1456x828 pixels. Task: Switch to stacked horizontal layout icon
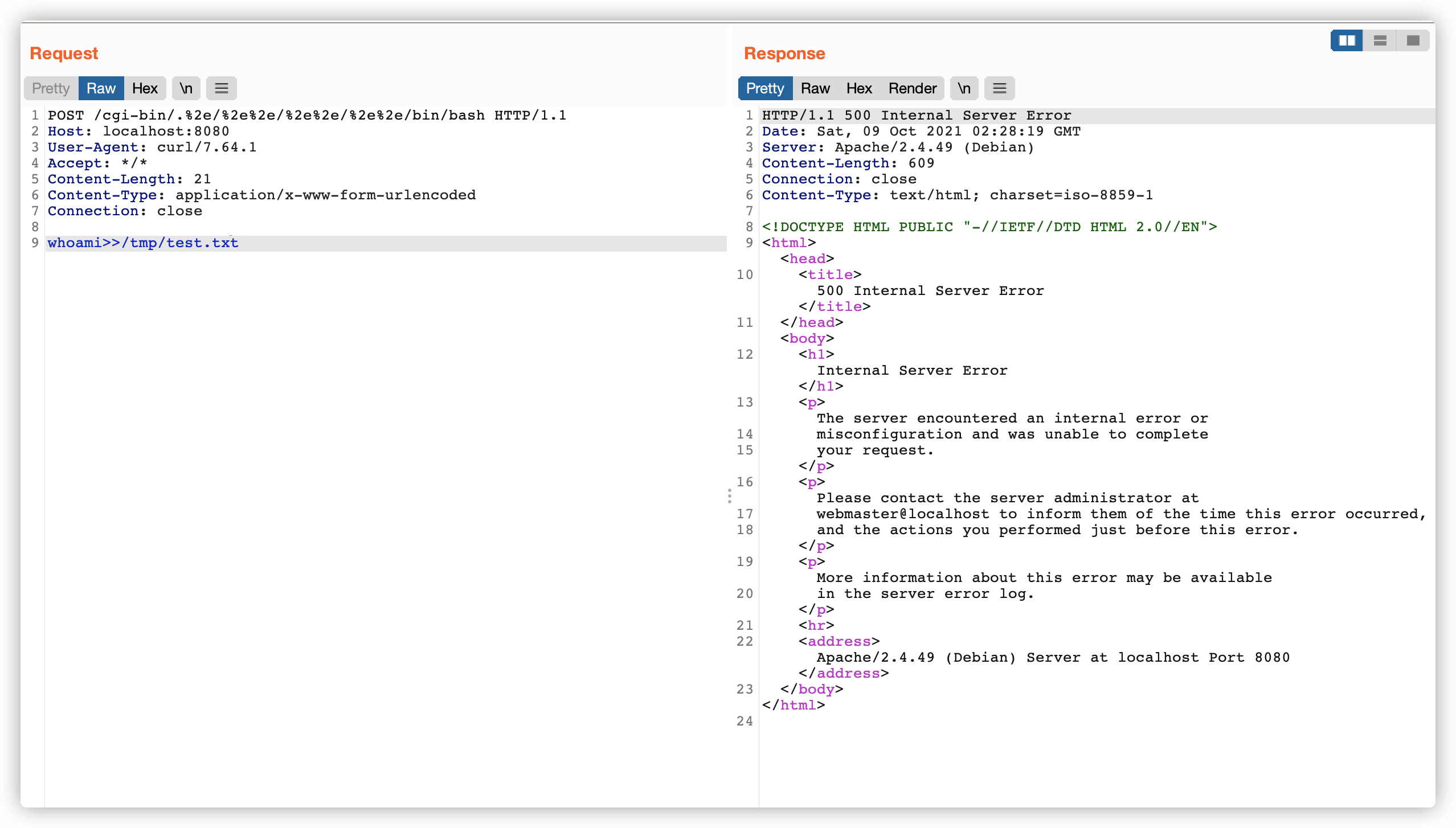coord(1380,40)
